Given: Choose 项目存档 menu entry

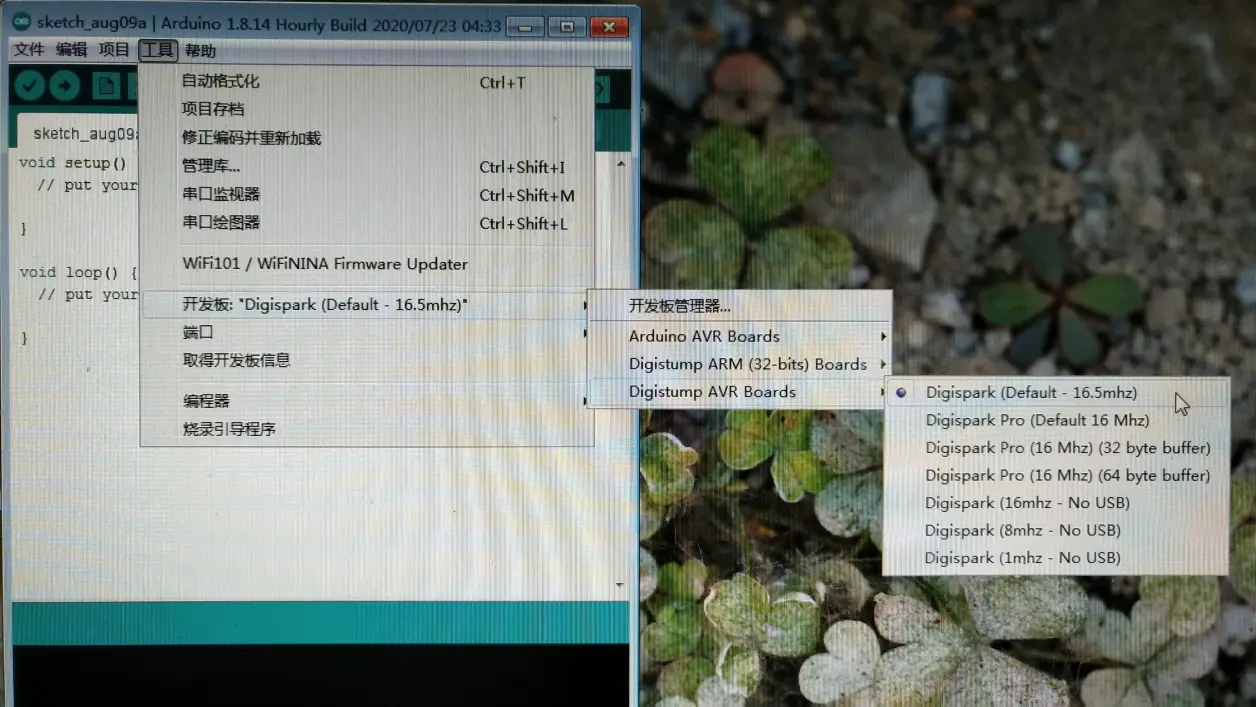Looking at the screenshot, I should point(366,109).
